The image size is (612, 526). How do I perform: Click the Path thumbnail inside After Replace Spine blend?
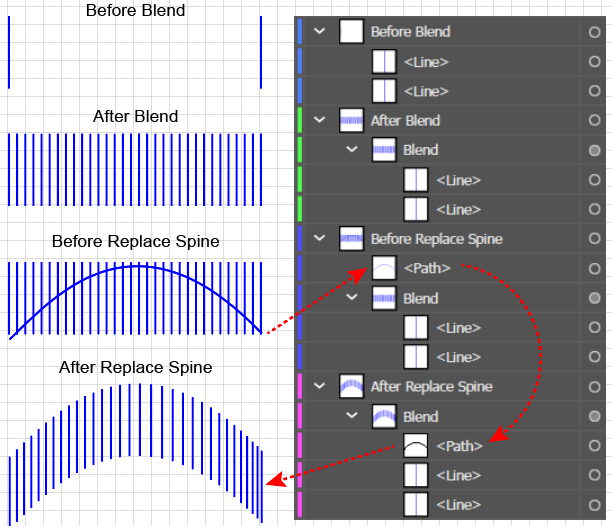pos(417,446)
